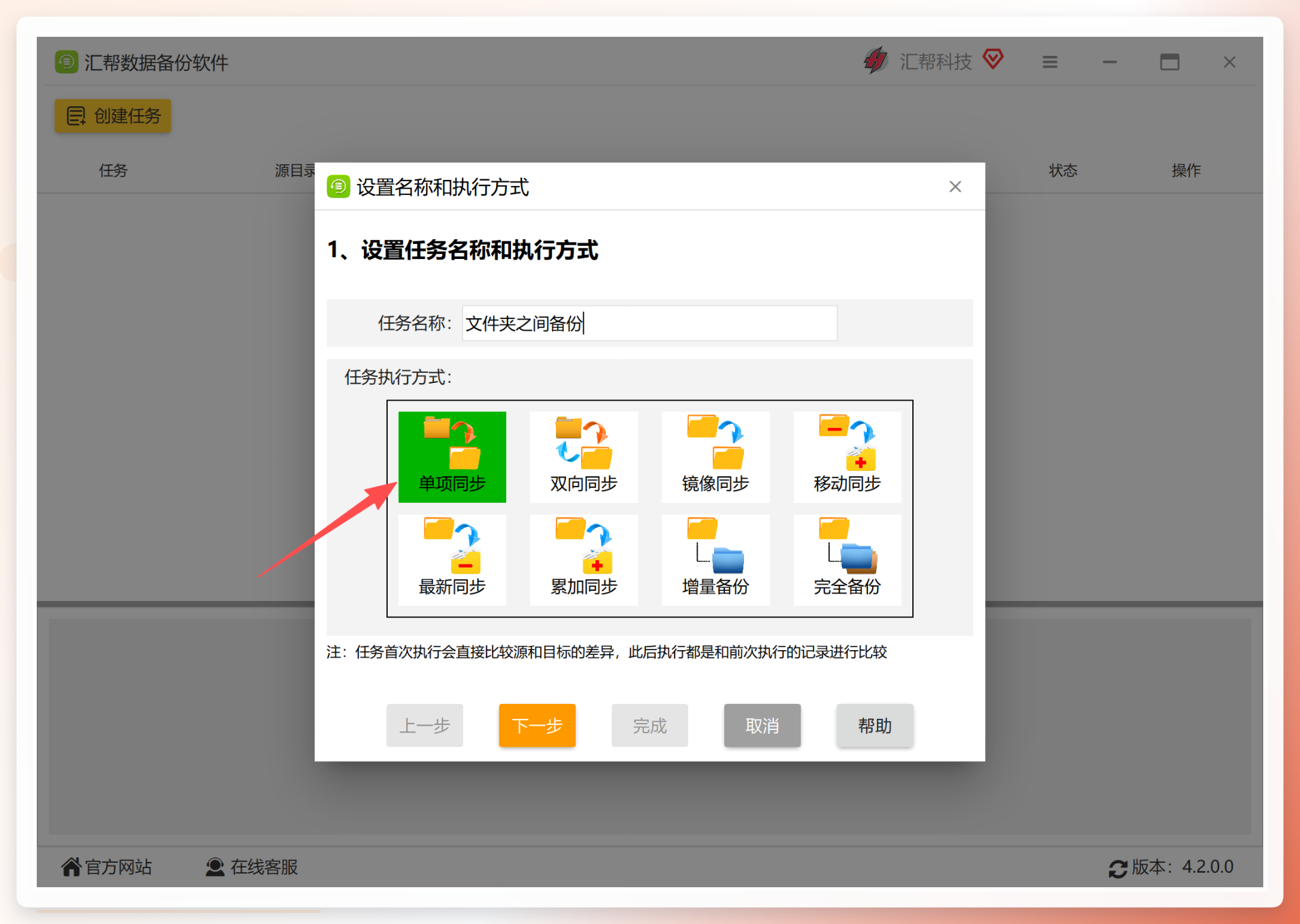Select the 单项同步 sync mode
Viewport: 1300px width, 924px height.
point(452,457)
